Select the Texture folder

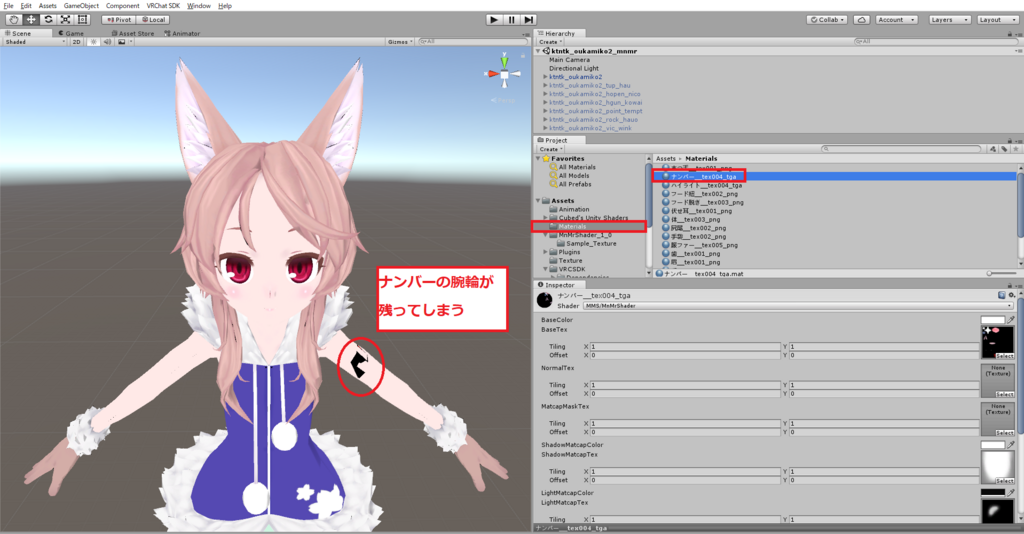570,260
